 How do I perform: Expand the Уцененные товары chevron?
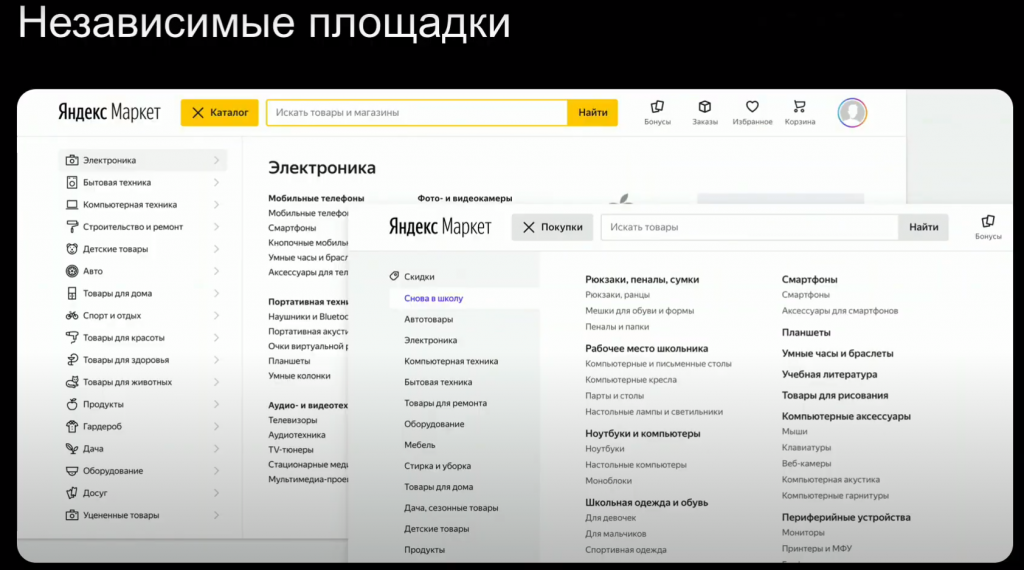coord(216,515)
